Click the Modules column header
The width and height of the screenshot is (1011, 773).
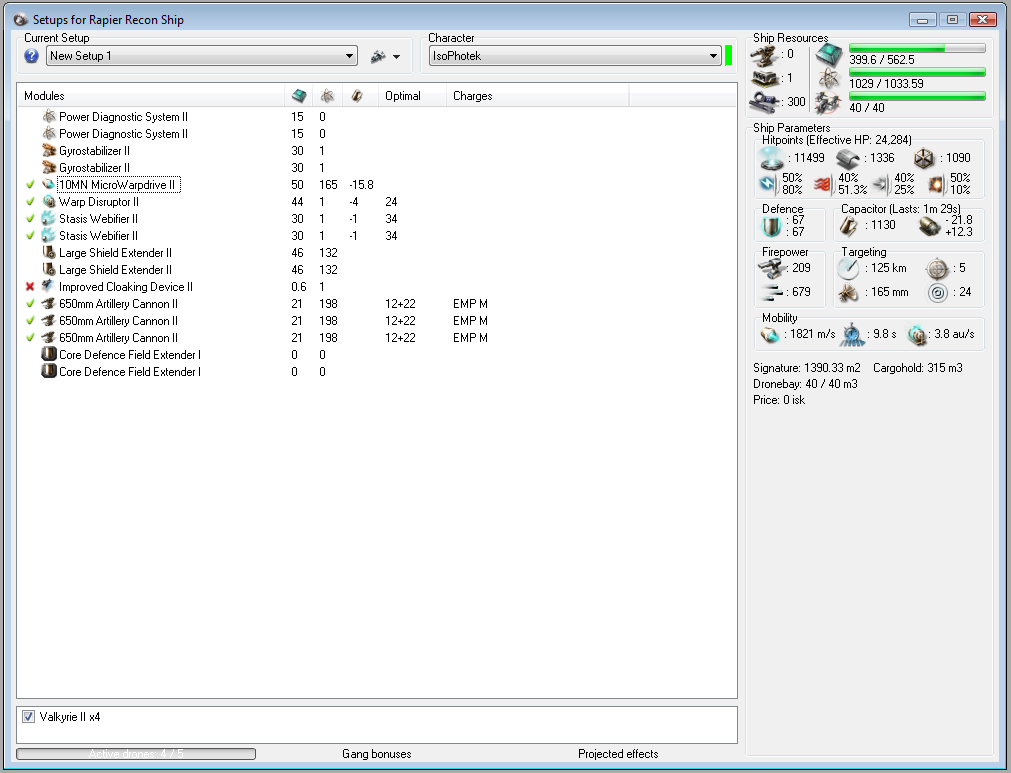[151, 96]
